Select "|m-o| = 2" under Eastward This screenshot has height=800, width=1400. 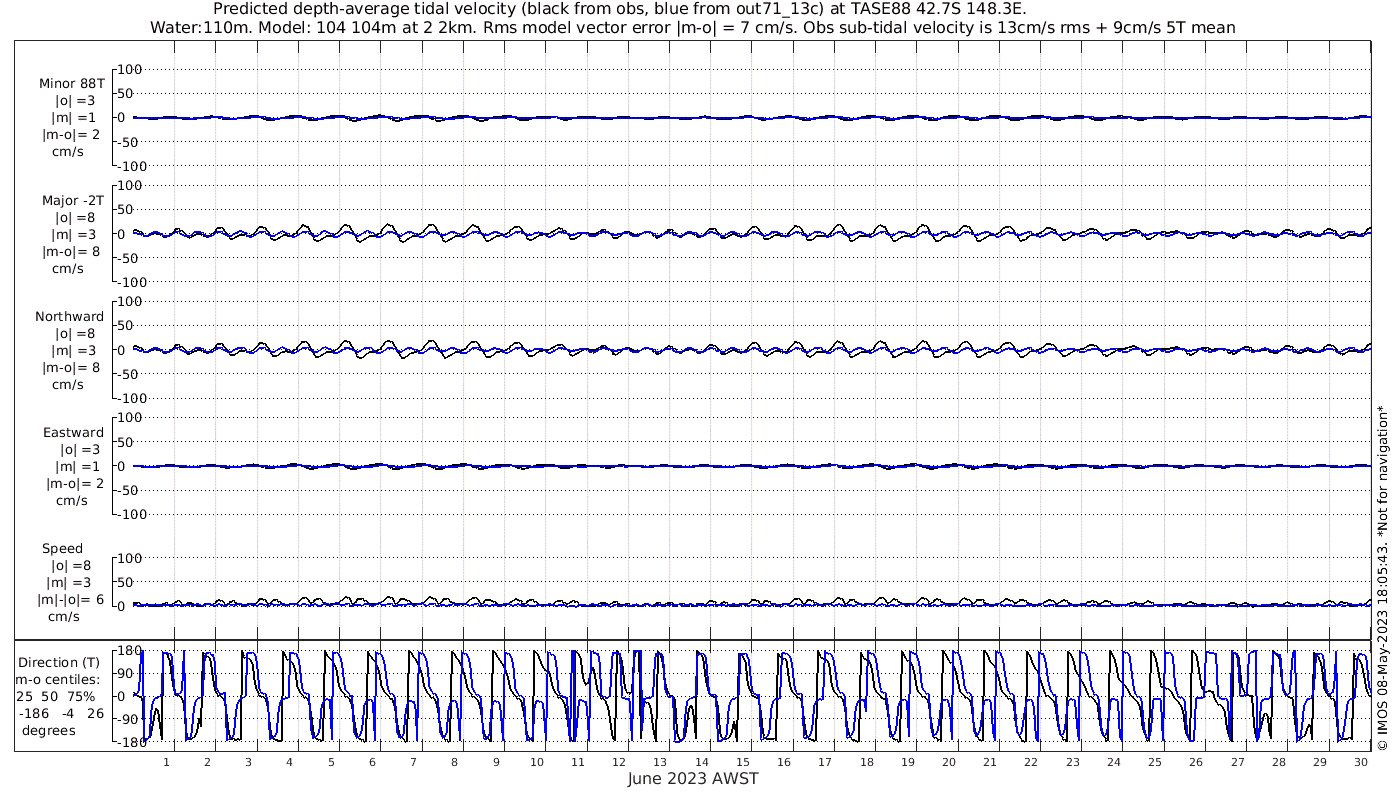75,484
